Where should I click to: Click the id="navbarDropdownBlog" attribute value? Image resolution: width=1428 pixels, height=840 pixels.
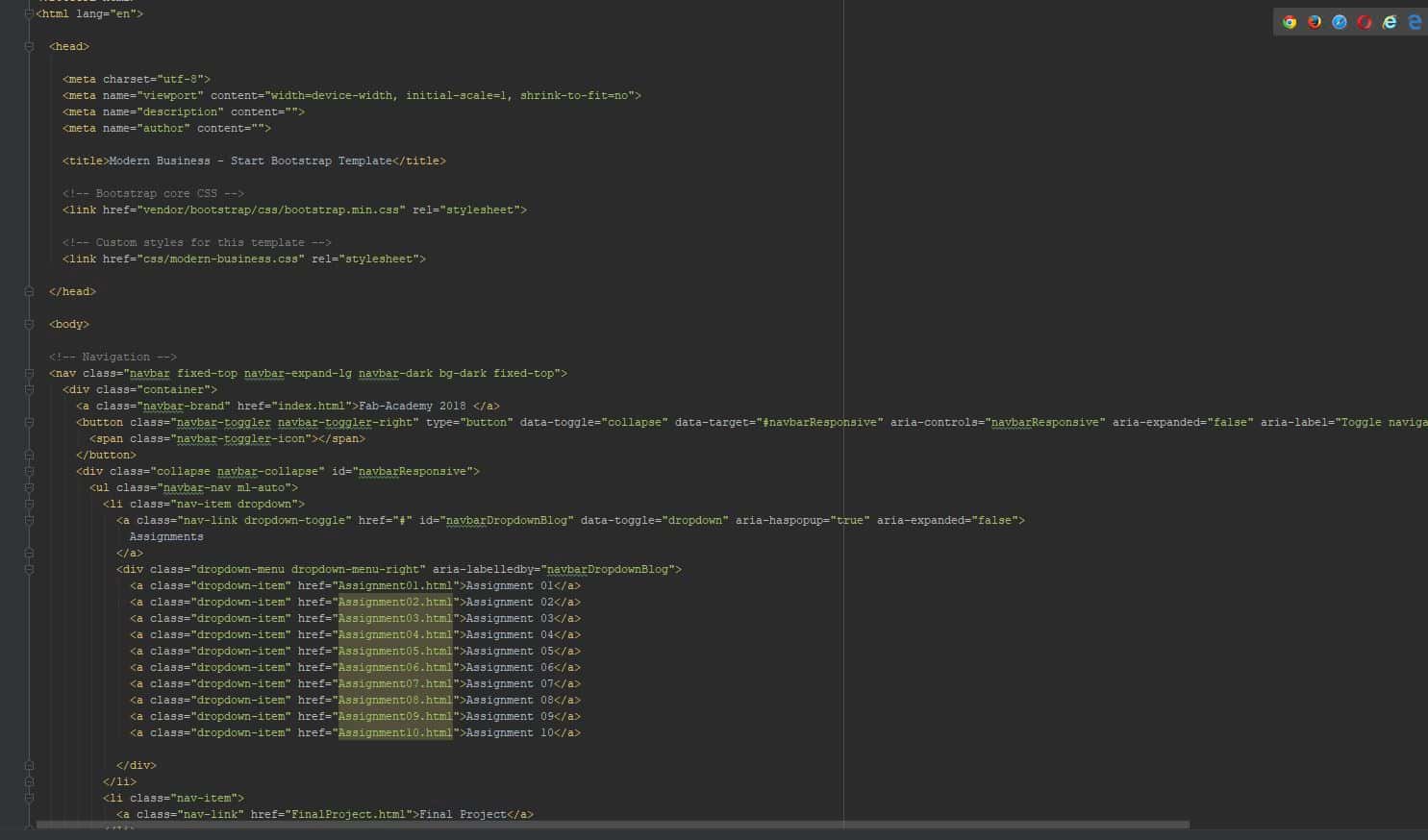[509, 520]
